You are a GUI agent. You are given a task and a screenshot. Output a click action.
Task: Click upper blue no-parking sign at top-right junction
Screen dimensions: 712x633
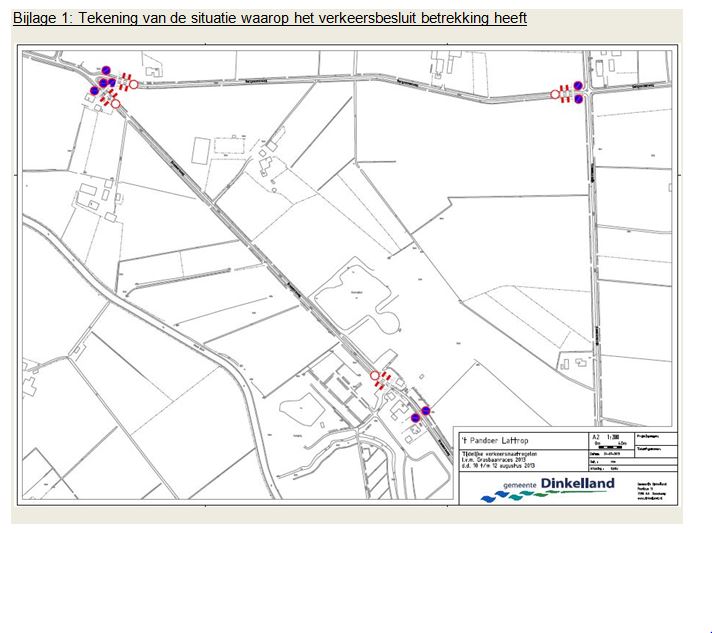pos(578,86)
